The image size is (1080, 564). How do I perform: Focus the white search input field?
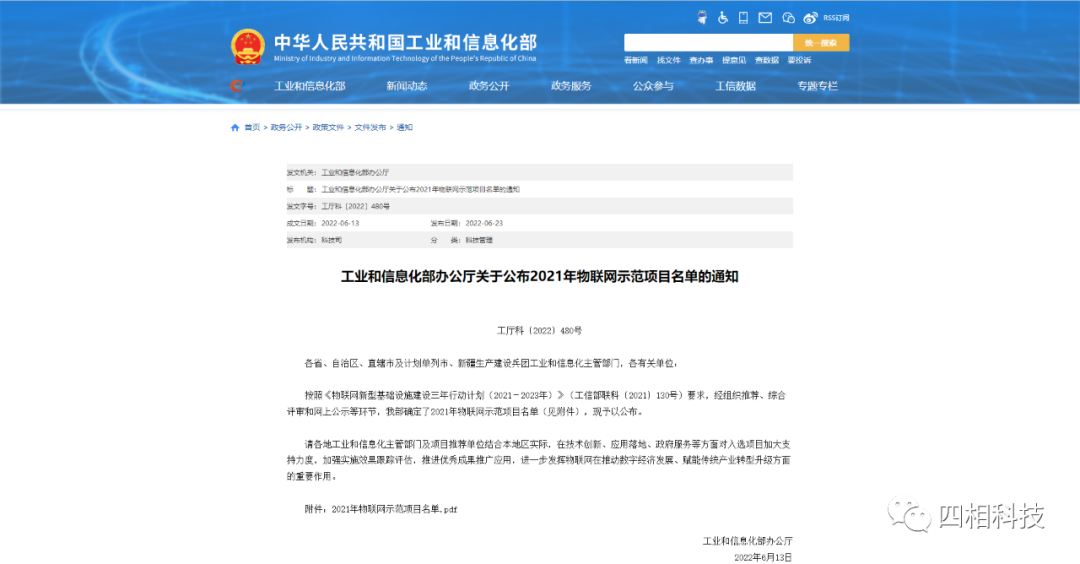(708, 42)
